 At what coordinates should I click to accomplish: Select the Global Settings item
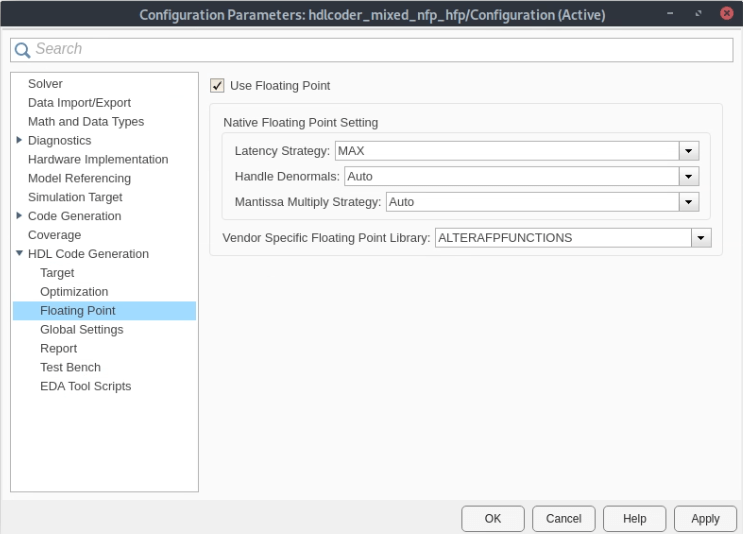tap(82, 330)
